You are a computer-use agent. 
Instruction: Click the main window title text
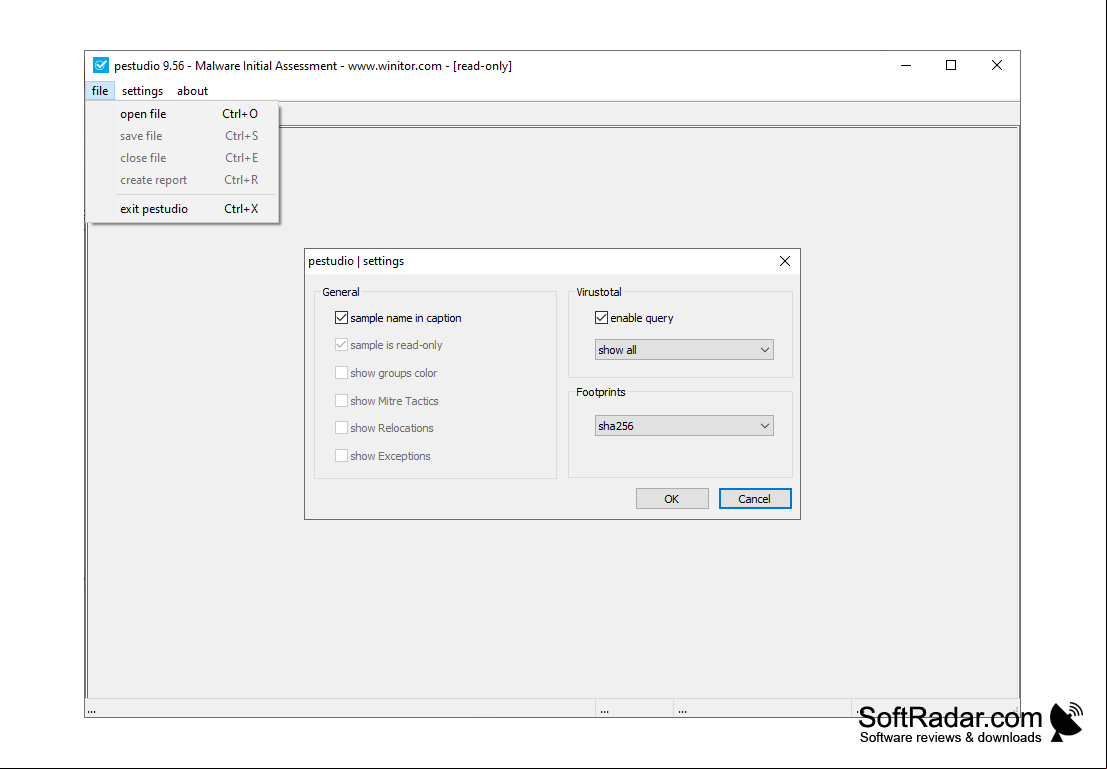coord(313,66)
